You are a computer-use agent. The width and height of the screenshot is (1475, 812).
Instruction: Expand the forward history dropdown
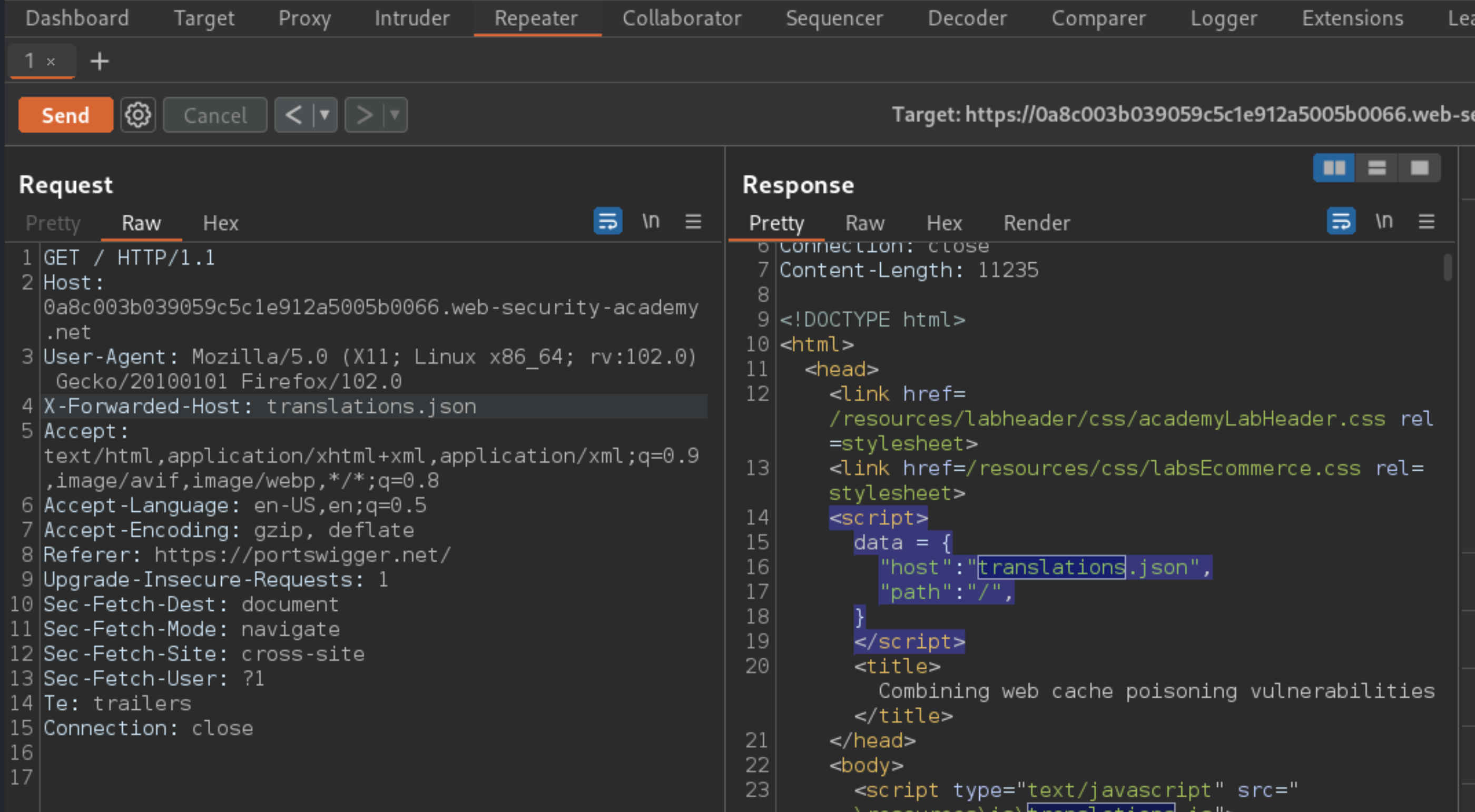[395, 115]
